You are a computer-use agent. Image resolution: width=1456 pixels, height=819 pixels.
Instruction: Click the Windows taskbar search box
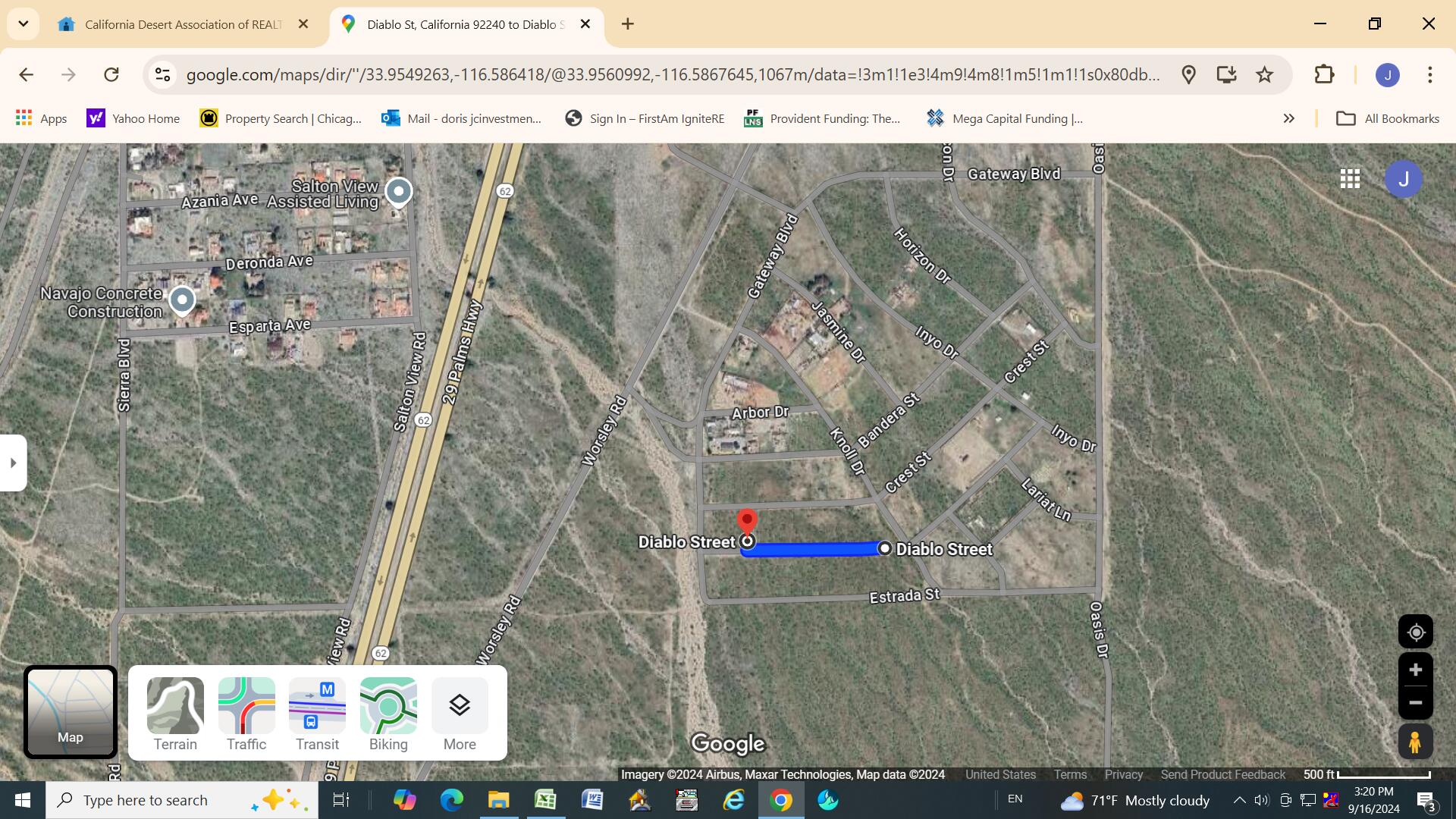pyautogui.click(x=182, y=800)
